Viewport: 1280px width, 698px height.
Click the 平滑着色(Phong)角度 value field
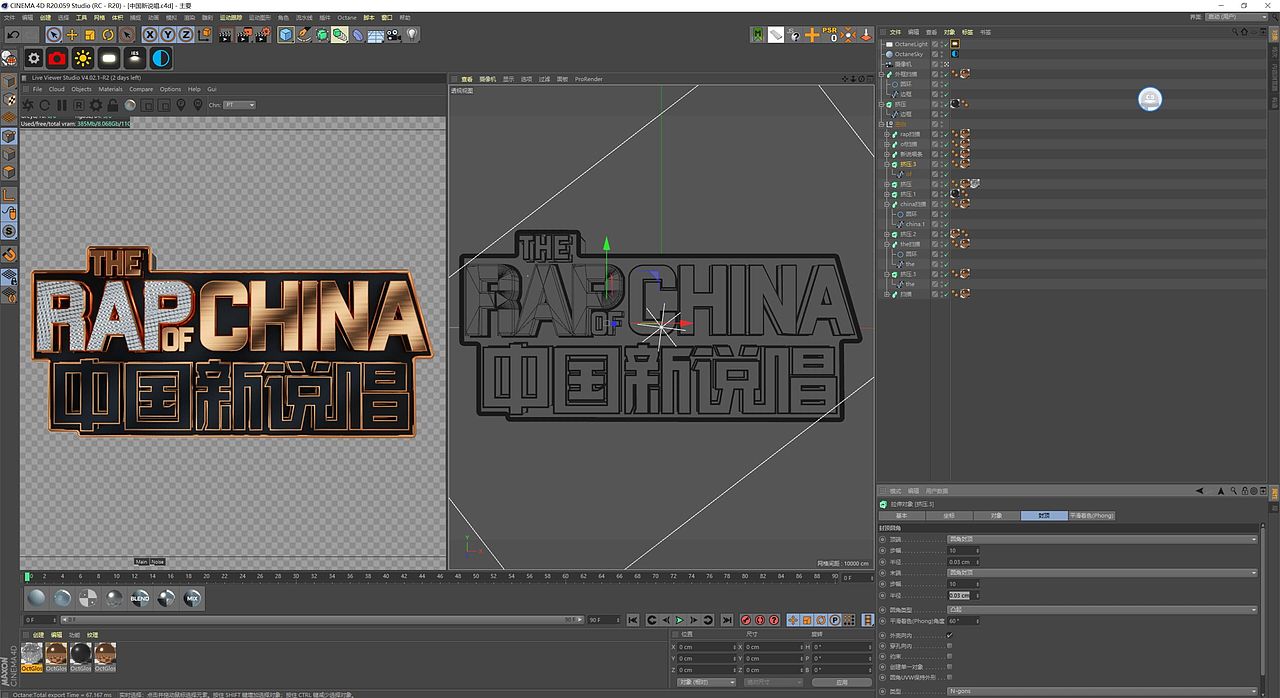tap(964, 621)
